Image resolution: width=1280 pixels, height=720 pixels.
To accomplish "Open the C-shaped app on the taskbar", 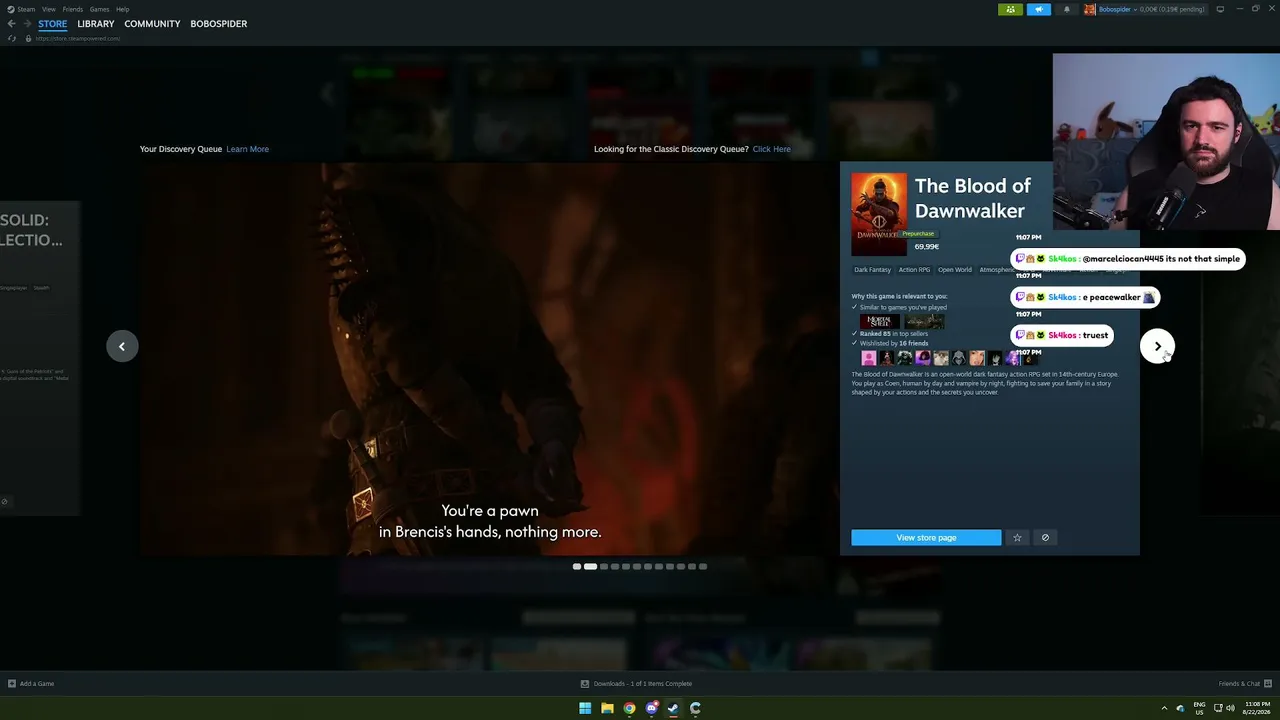I will coord(695,708).
